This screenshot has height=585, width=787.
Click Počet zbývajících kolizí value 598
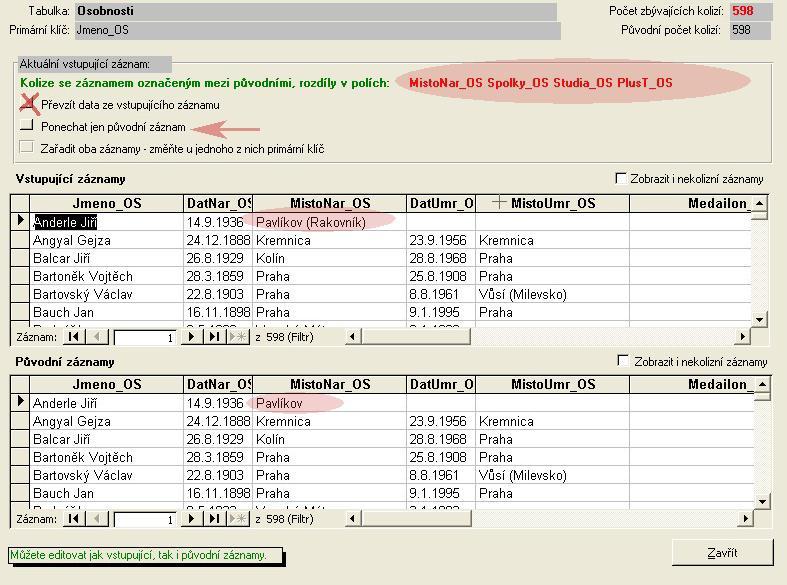tap(750, 11)
